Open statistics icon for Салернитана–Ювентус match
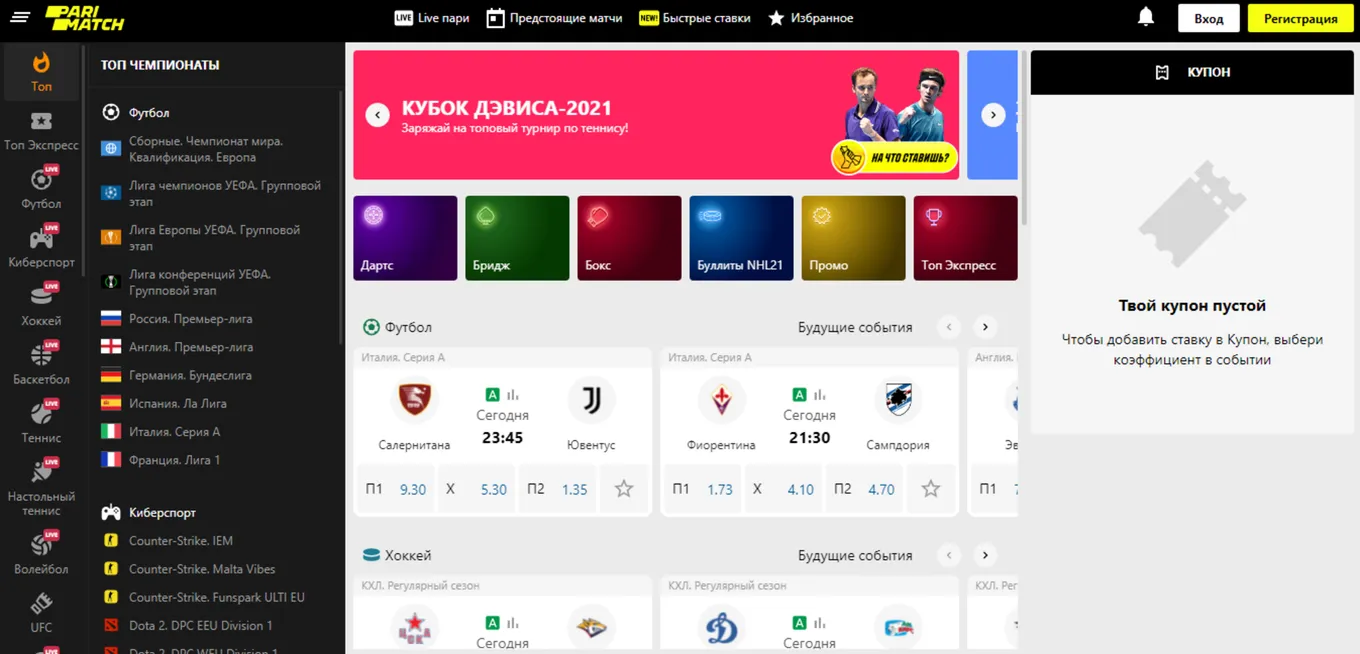The image size is (1360, 654). coord(513,395)
